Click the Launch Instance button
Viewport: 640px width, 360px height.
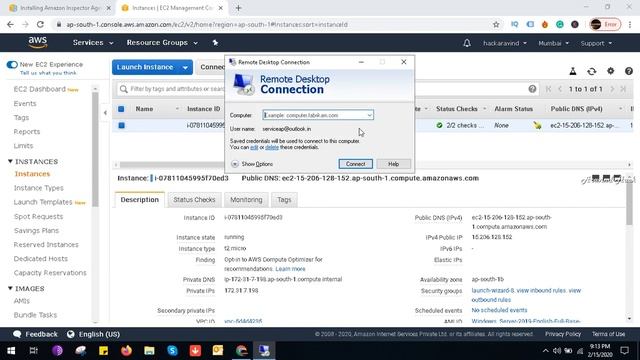tap(145, 67)
